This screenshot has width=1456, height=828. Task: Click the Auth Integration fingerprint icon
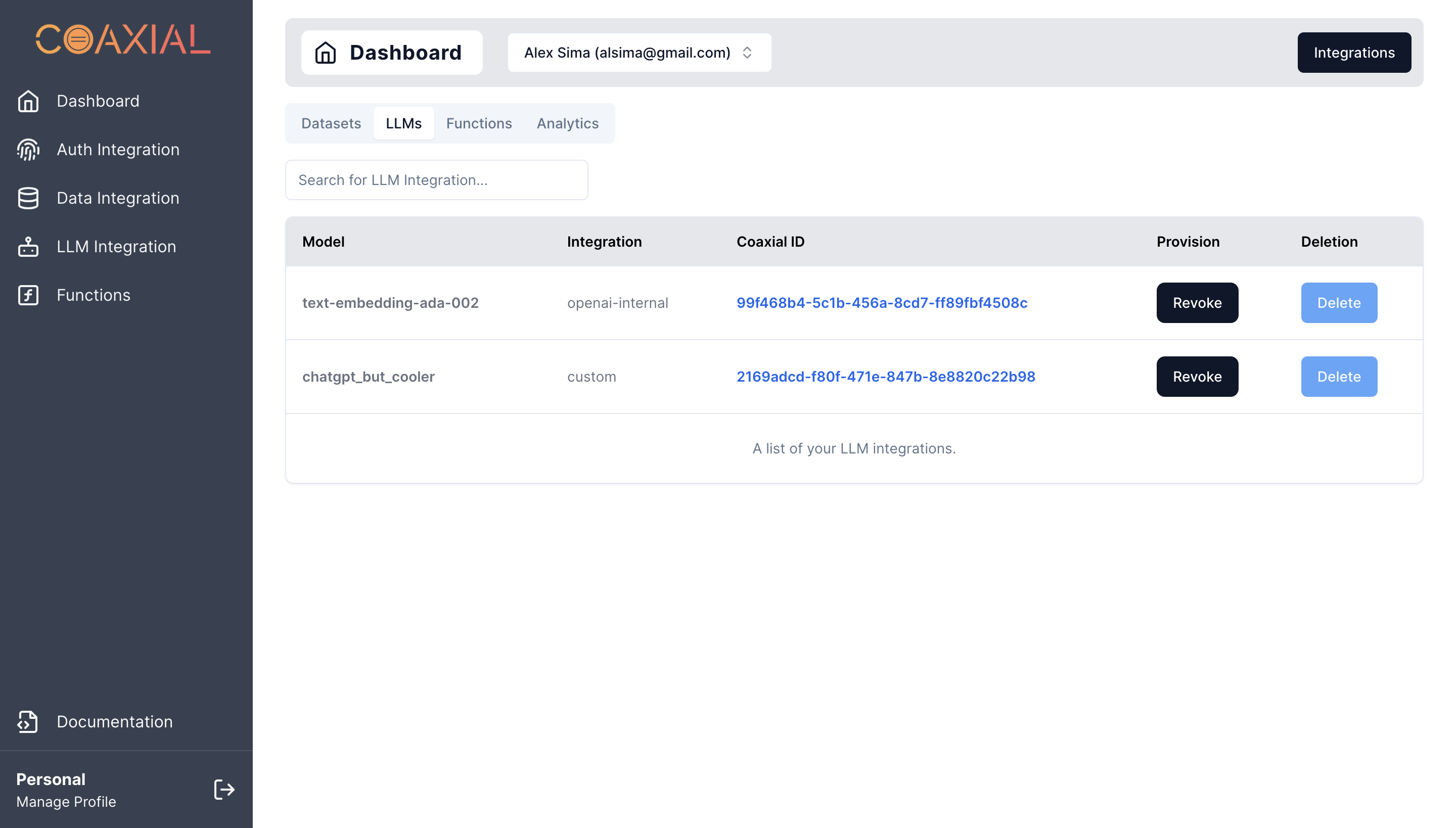pos(28,150)
